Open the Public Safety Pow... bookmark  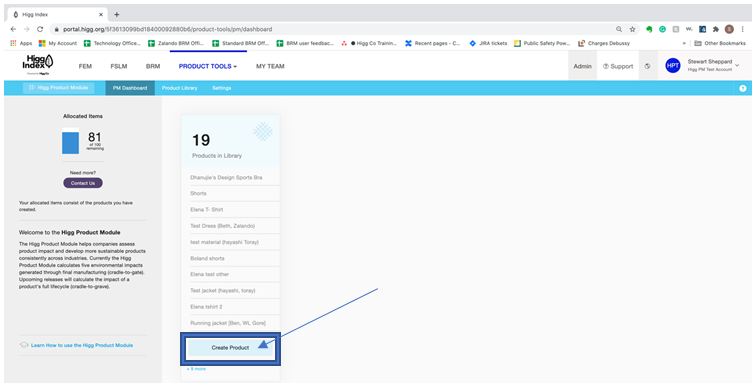click(x=542, y=43)
